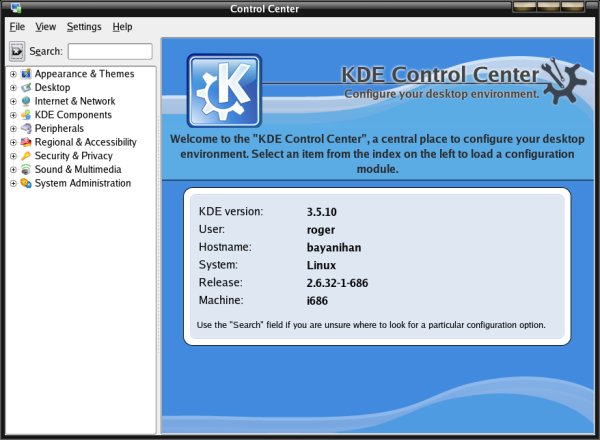The image size is (600, 440).
Task: Select the Desktop label in index
Action: [52, 87]
